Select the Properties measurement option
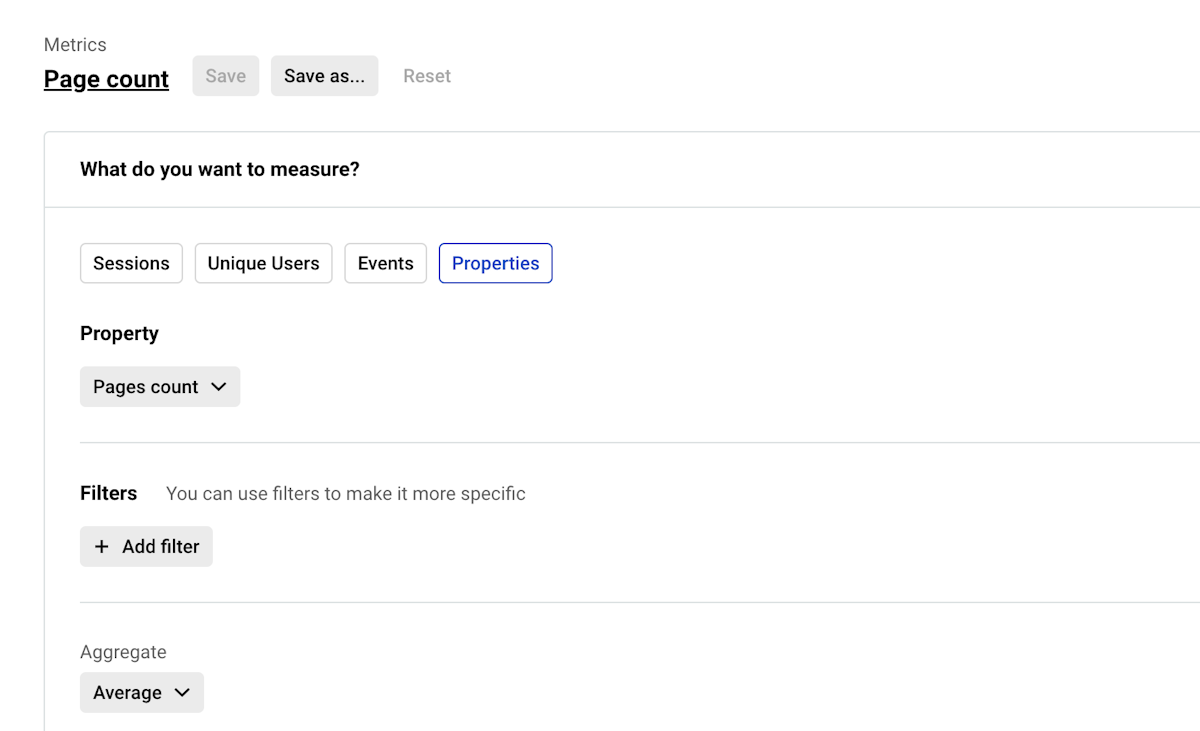 coord(495,264)
